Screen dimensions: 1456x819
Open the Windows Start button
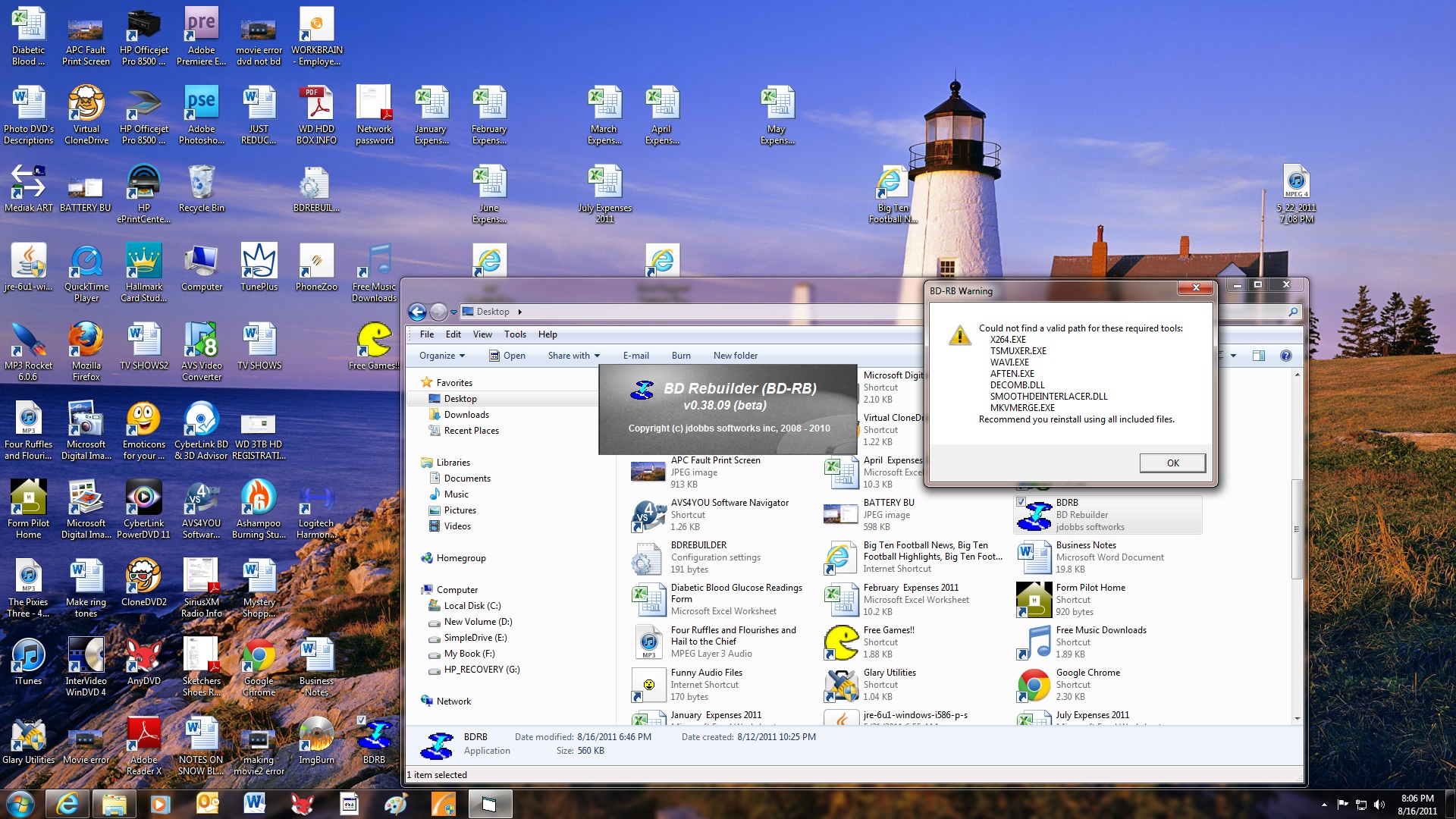[20, 804]
